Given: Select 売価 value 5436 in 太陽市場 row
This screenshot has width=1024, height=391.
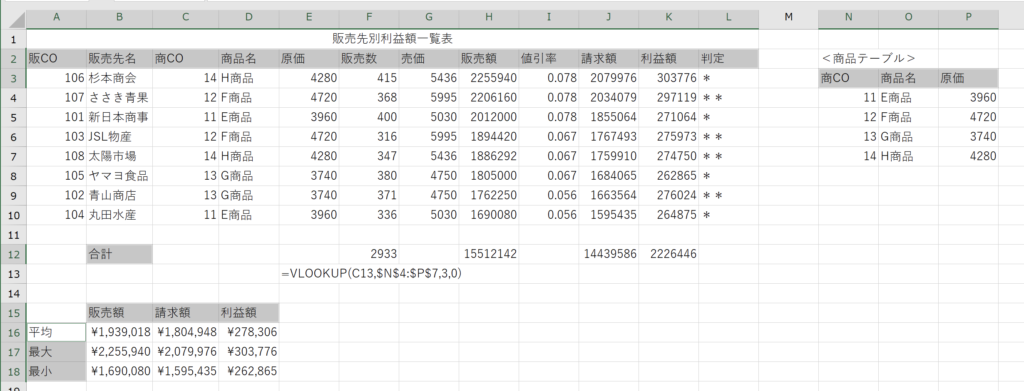Looking at the screenshot, I should pos(429,157).
